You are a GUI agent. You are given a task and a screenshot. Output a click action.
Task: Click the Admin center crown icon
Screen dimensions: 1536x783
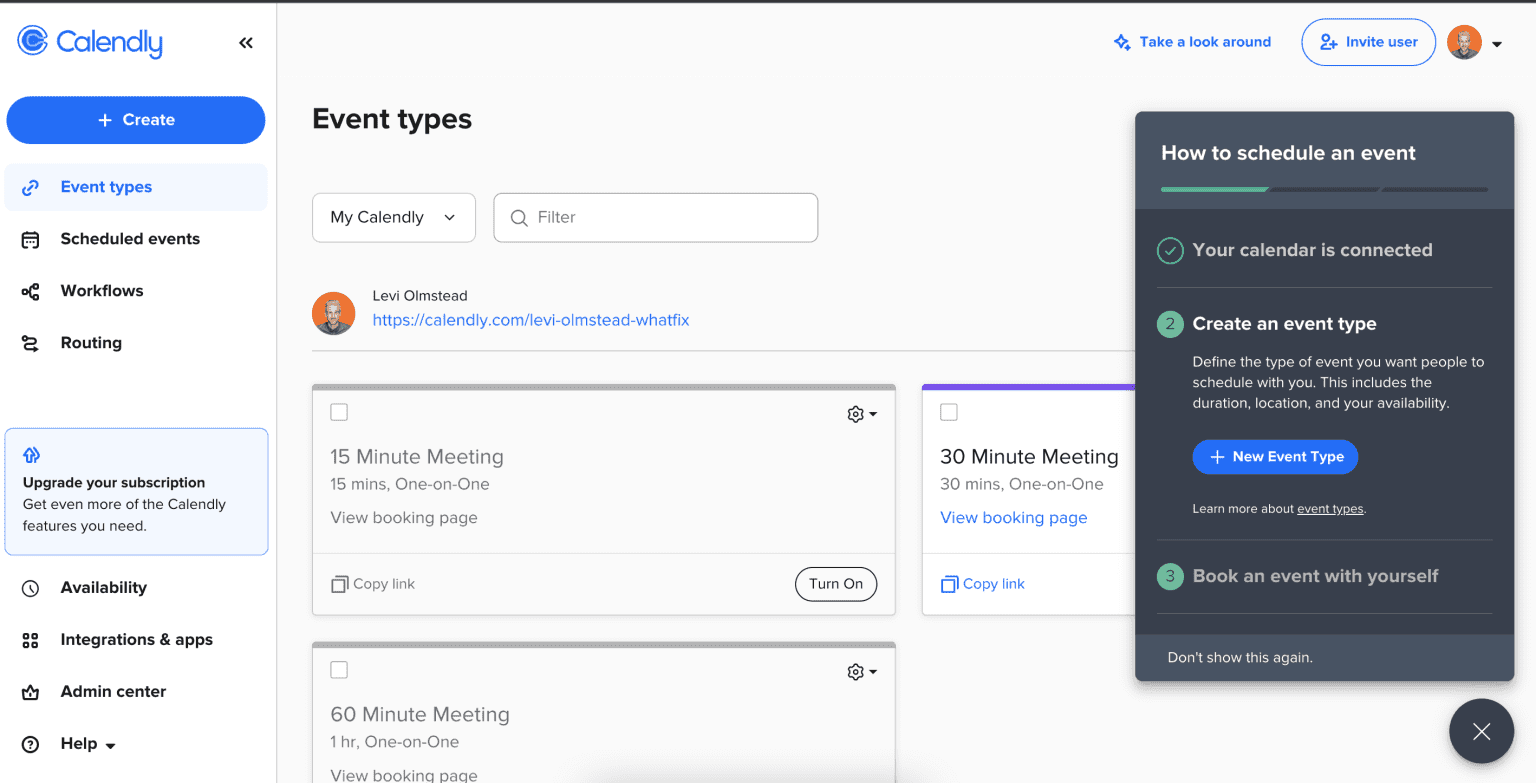click(30, 693)
